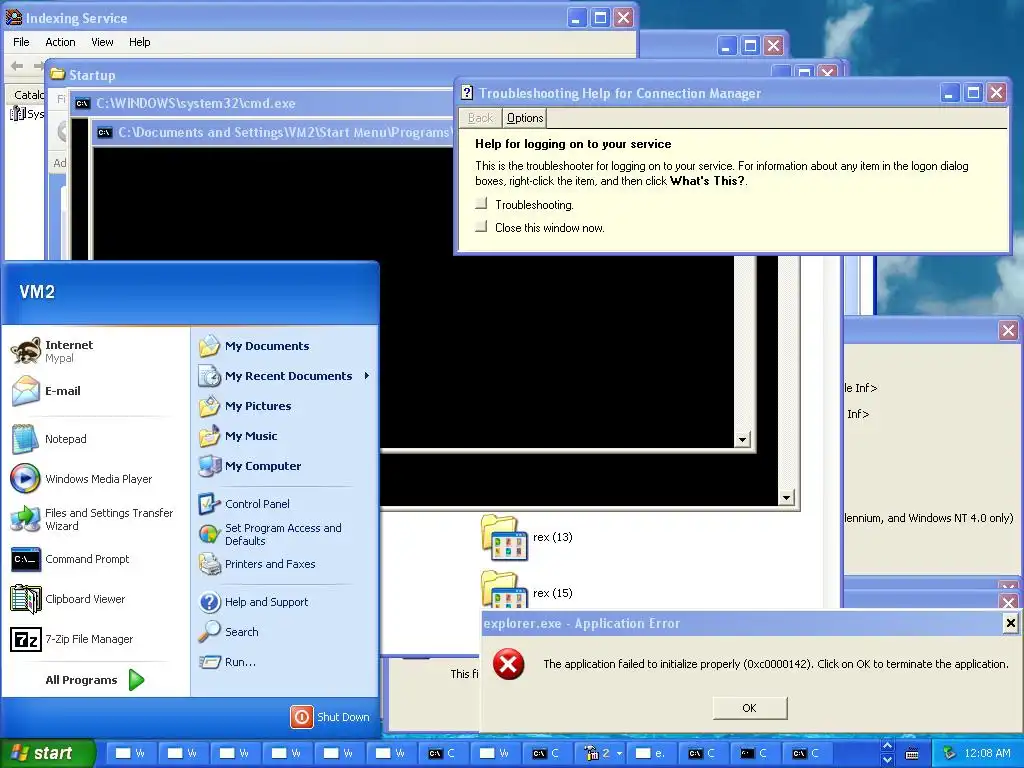Open File menu in Indexing Service

pos(21,42)
